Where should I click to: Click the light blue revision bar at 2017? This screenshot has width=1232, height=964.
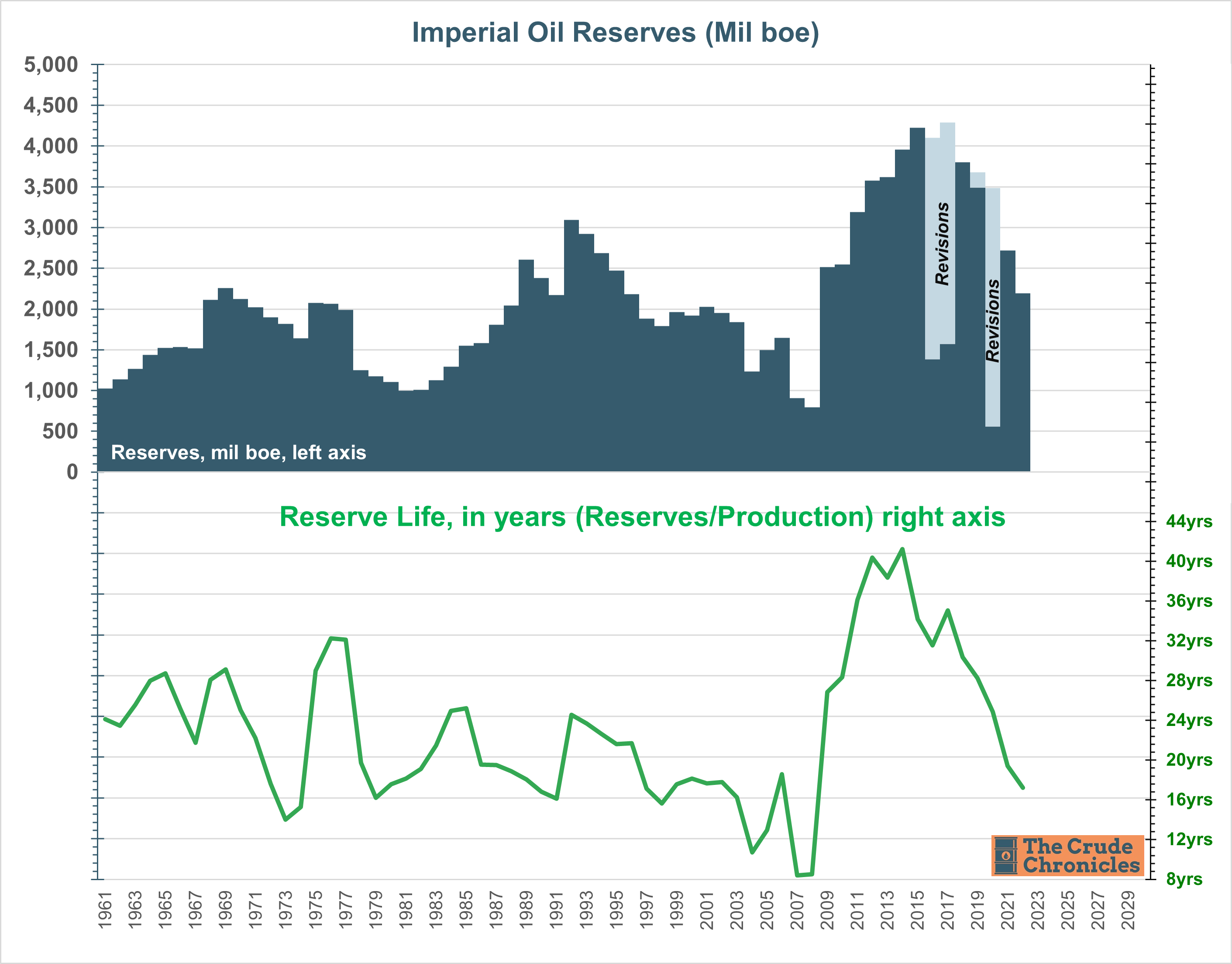pyautogui.click(x=948, y=233)
